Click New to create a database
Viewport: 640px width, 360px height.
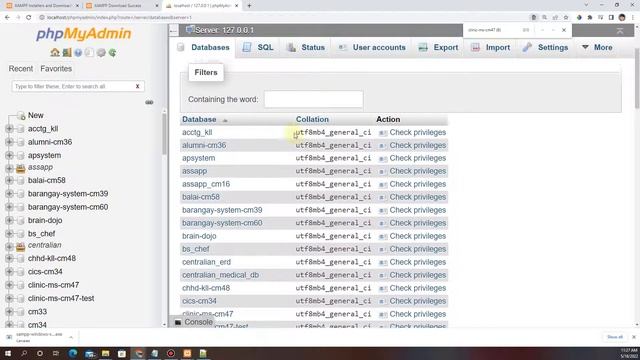point(36,115)
